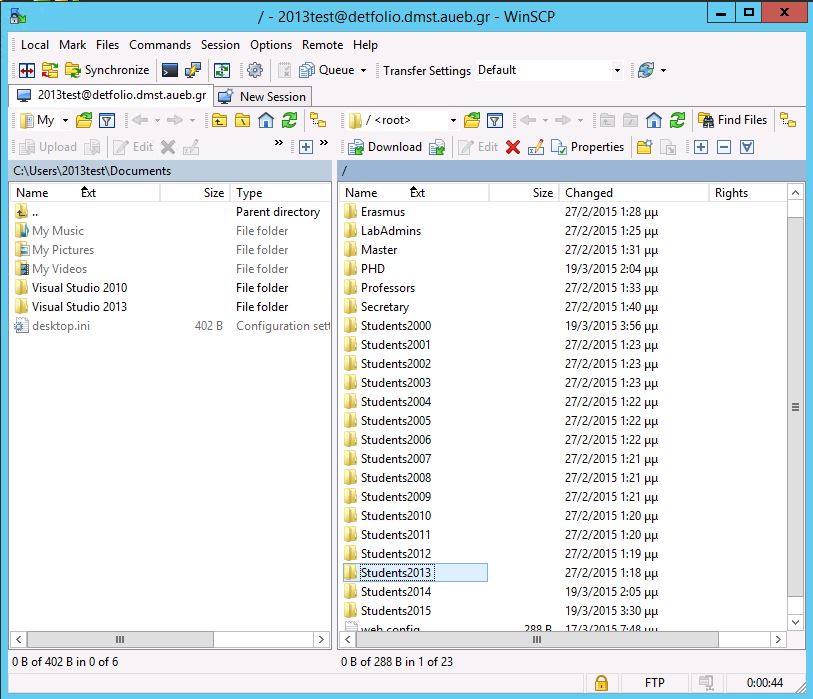This screenshot has width=813, height=699.
Task: Click red delete X in remote toolbar
Action: pyautogui.click(x=513, y=147)
